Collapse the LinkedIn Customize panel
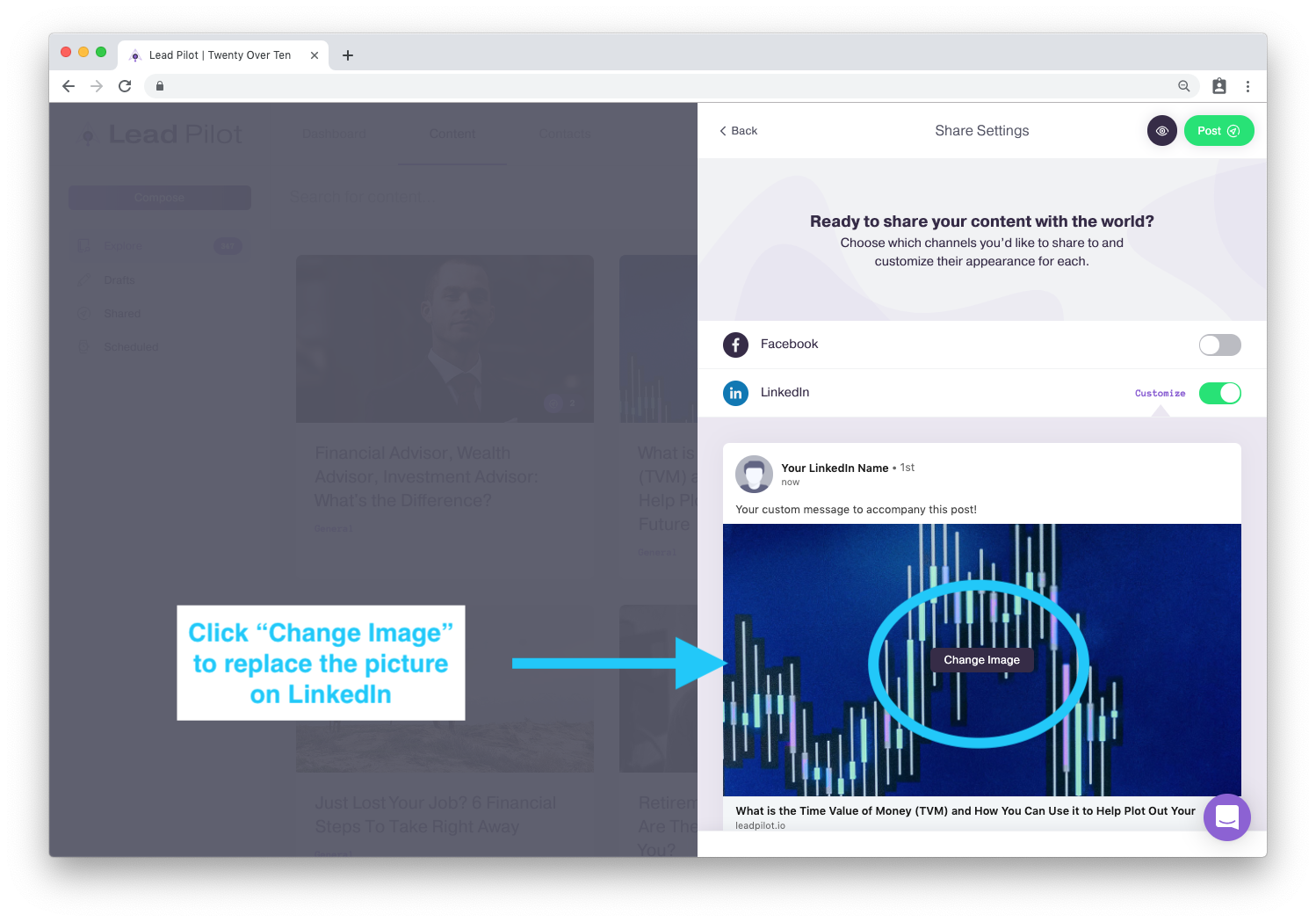Viewport: 1316px width, 922px height. 1160,394
